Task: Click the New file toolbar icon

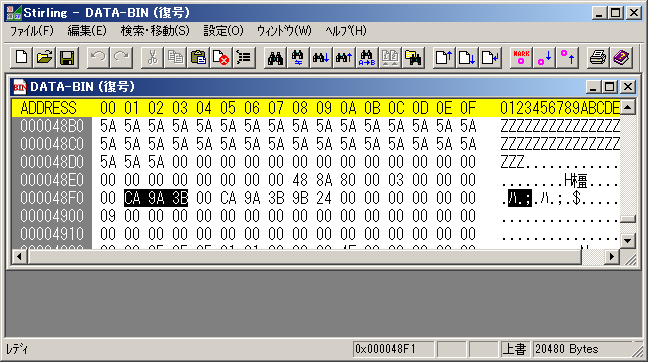Action: click(21, 57)
